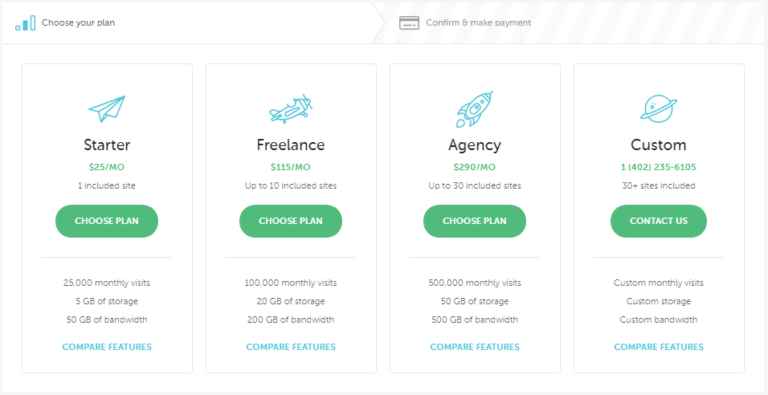The height and width of the screenshot is (395, 768).
Task: Click the 1 (402) 235-6105 phone number
Action: [x=659, y=167]
